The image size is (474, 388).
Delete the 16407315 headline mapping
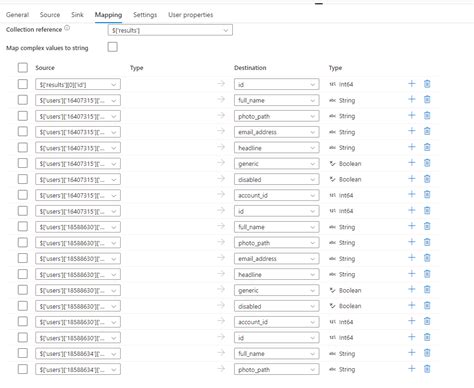(427, 147)
